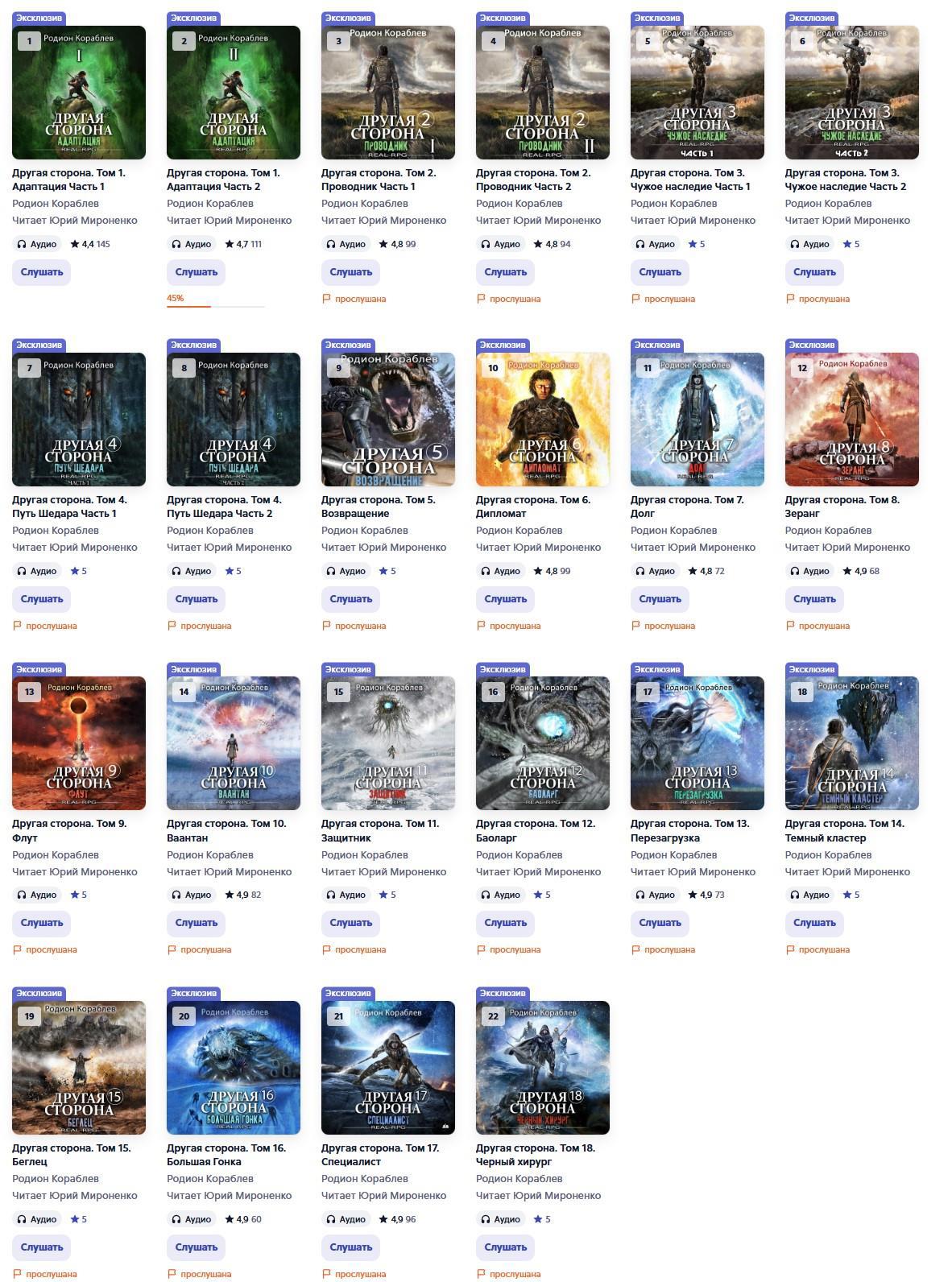Click the Слушать button for Адаптация Часть 1
Screen dimensions: 952x1282
coord(42,272)
